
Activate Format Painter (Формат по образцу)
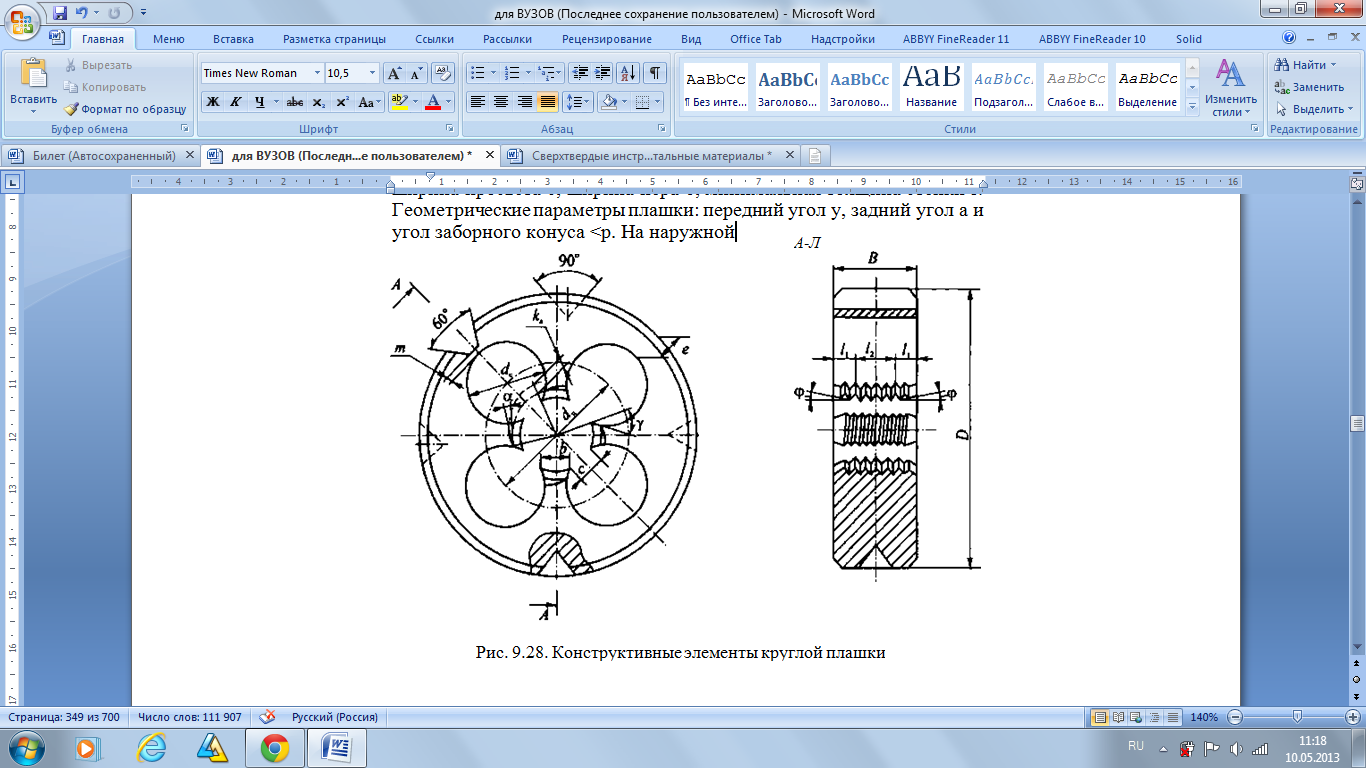125,109
